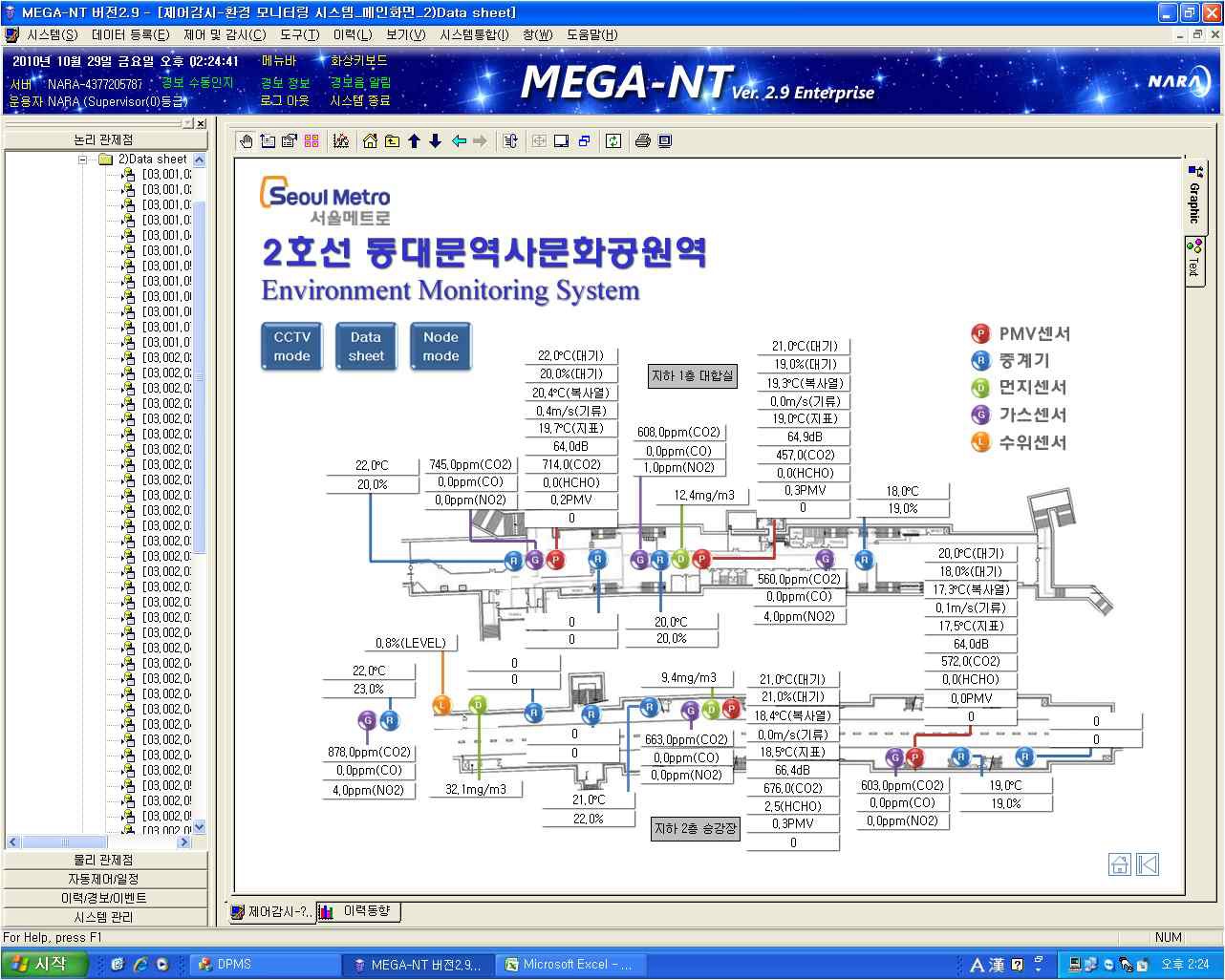1225x980 pixels.
Task: Switch to the 이력동향 bottom tab
Action: coord(359,911)
